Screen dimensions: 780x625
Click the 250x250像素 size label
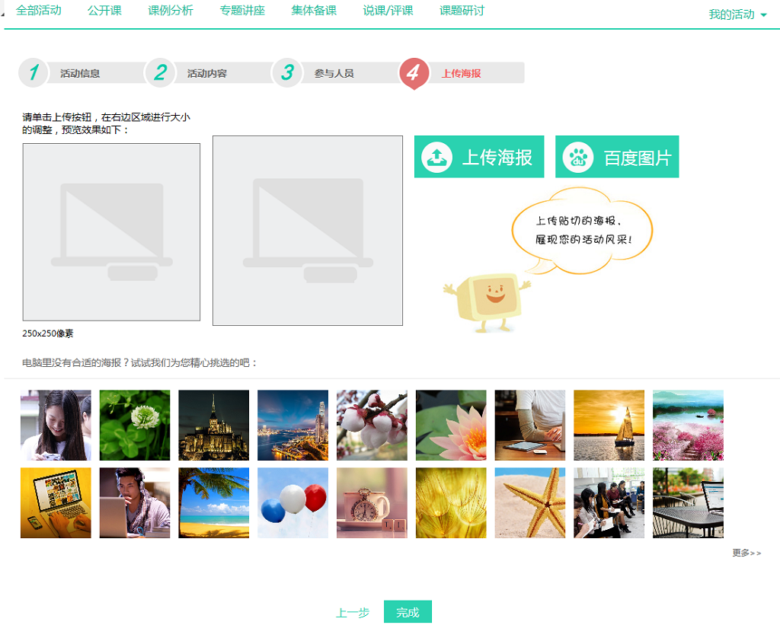(48, 333)
